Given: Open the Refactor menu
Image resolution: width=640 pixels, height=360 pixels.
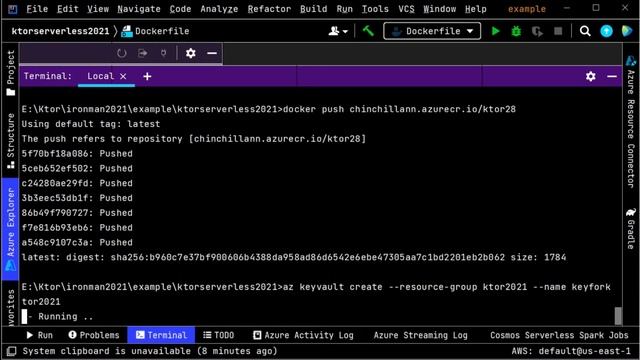Looking at the screenshot, I should coord(269,9).
